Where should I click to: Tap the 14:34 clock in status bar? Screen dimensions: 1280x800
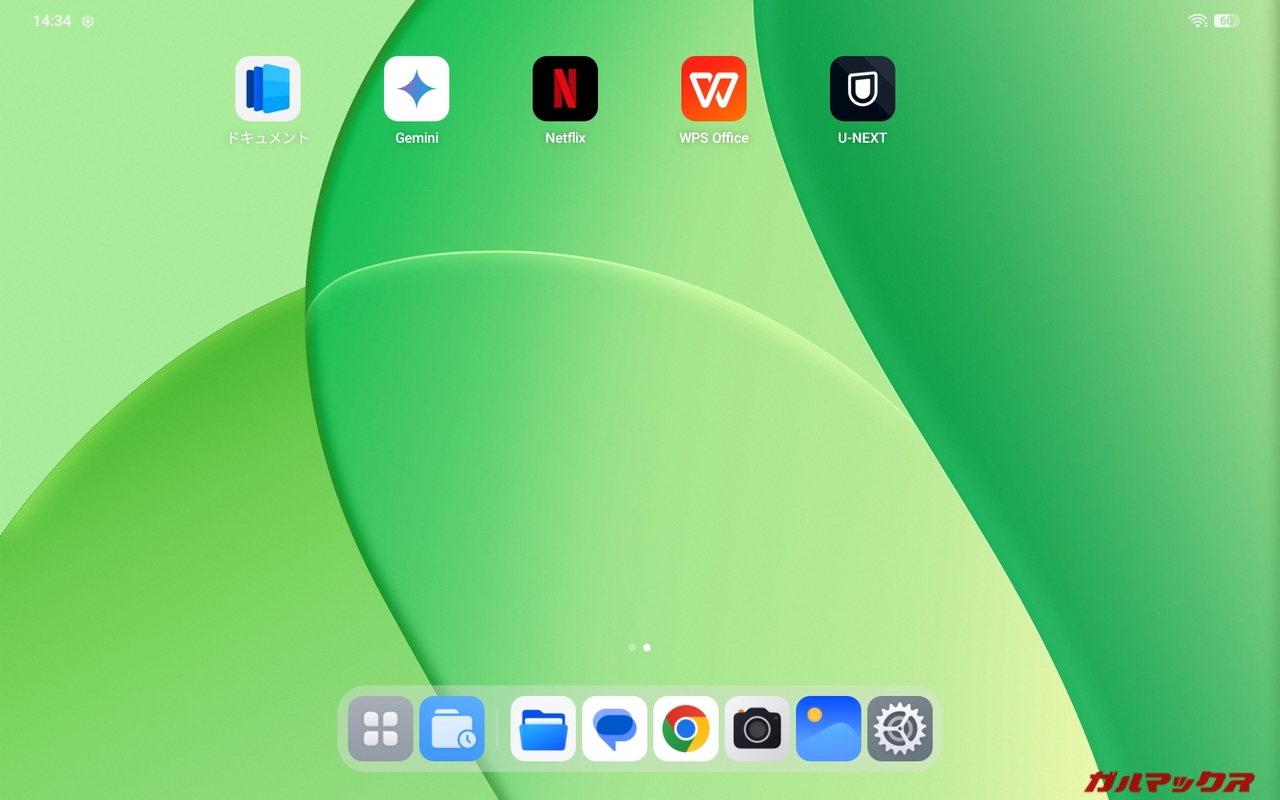point(52,21)
